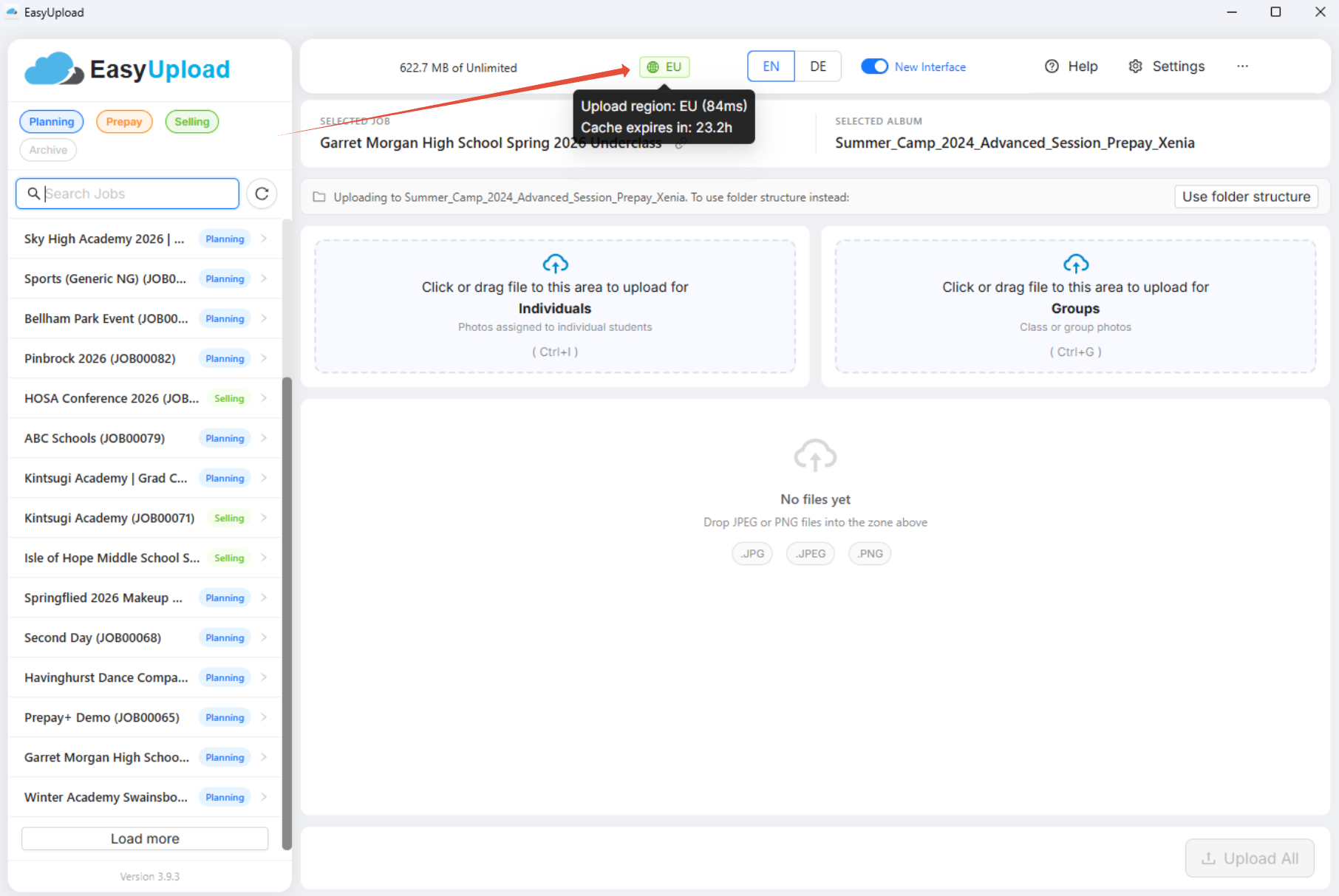Expand the Kintsugi Academy Grad C... job chevron
This screenshot has height=896, width=1339.
pyautogui.click(x=264, y=478)
